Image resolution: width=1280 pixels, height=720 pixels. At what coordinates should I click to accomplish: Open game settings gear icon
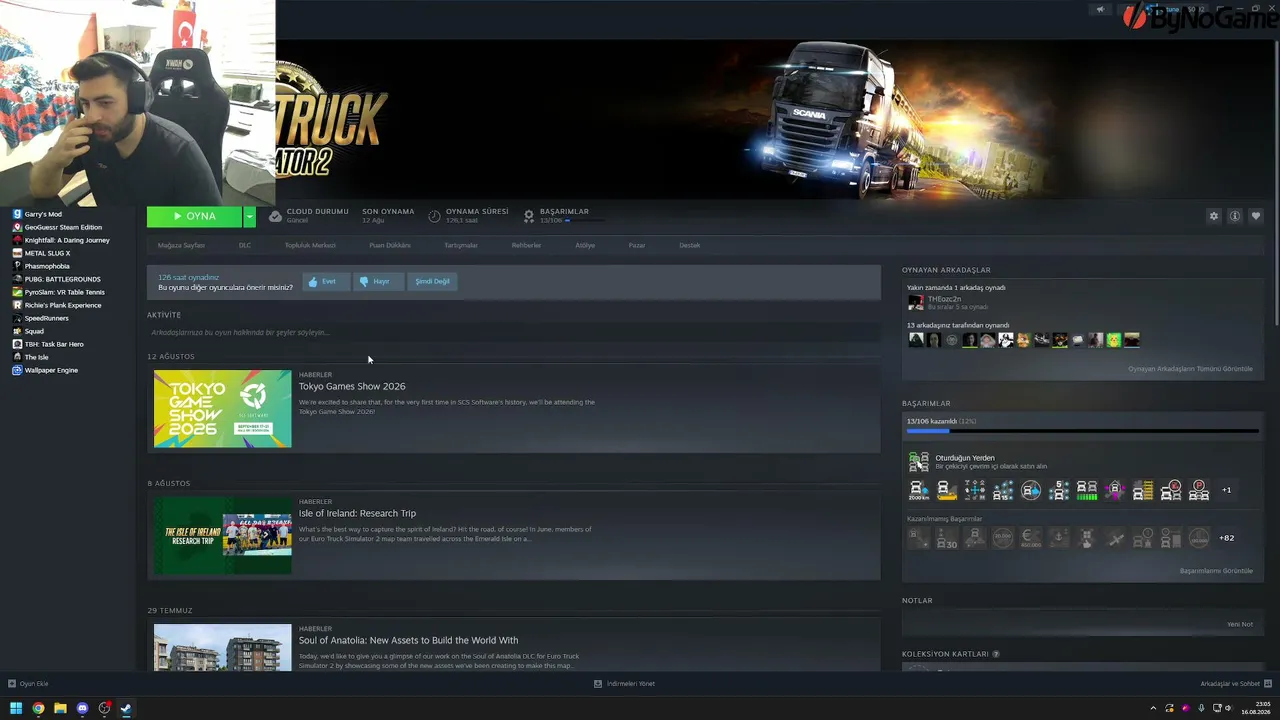(1214, 216)
